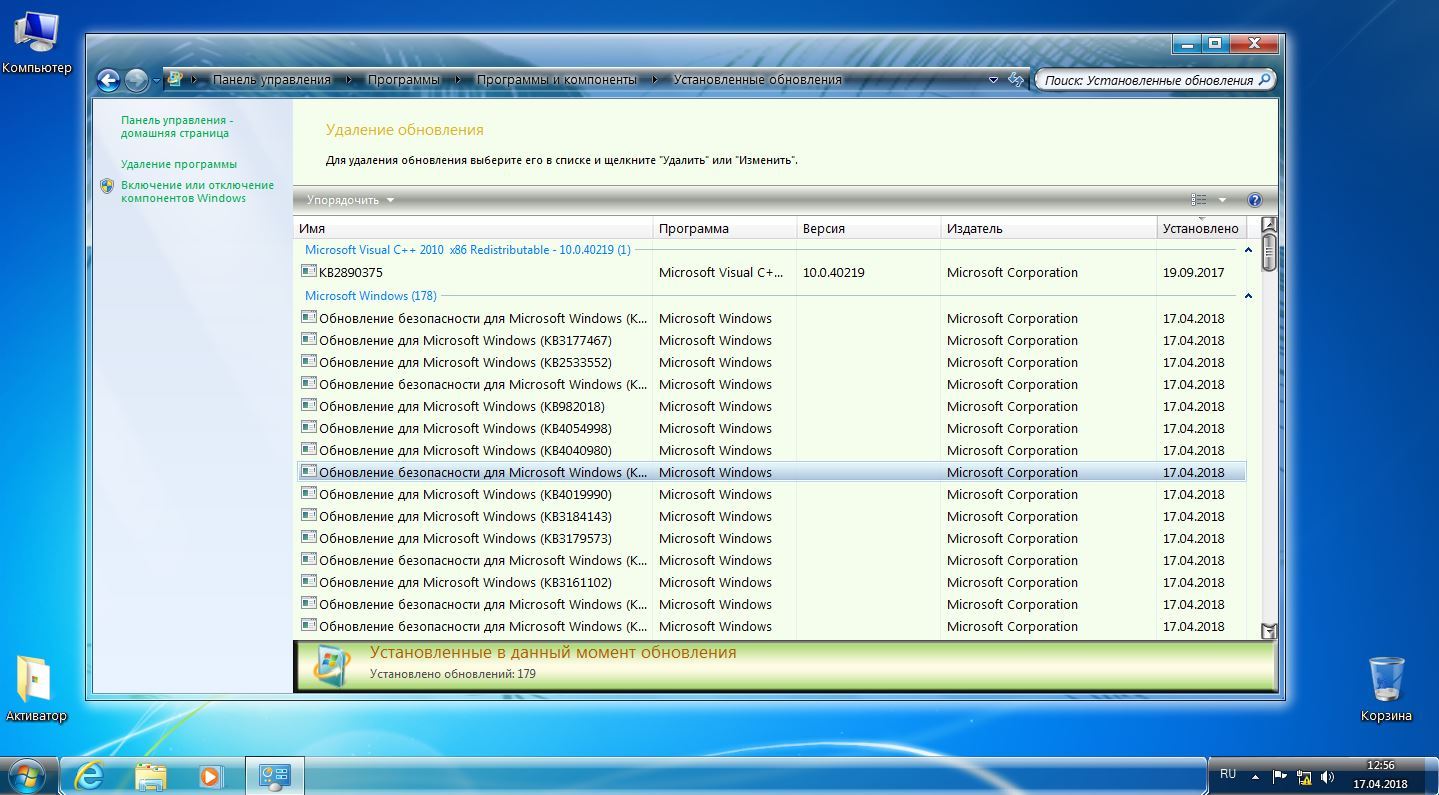Open the Удаление программы link
This screenshot has width=1439, height=795.
179,164
